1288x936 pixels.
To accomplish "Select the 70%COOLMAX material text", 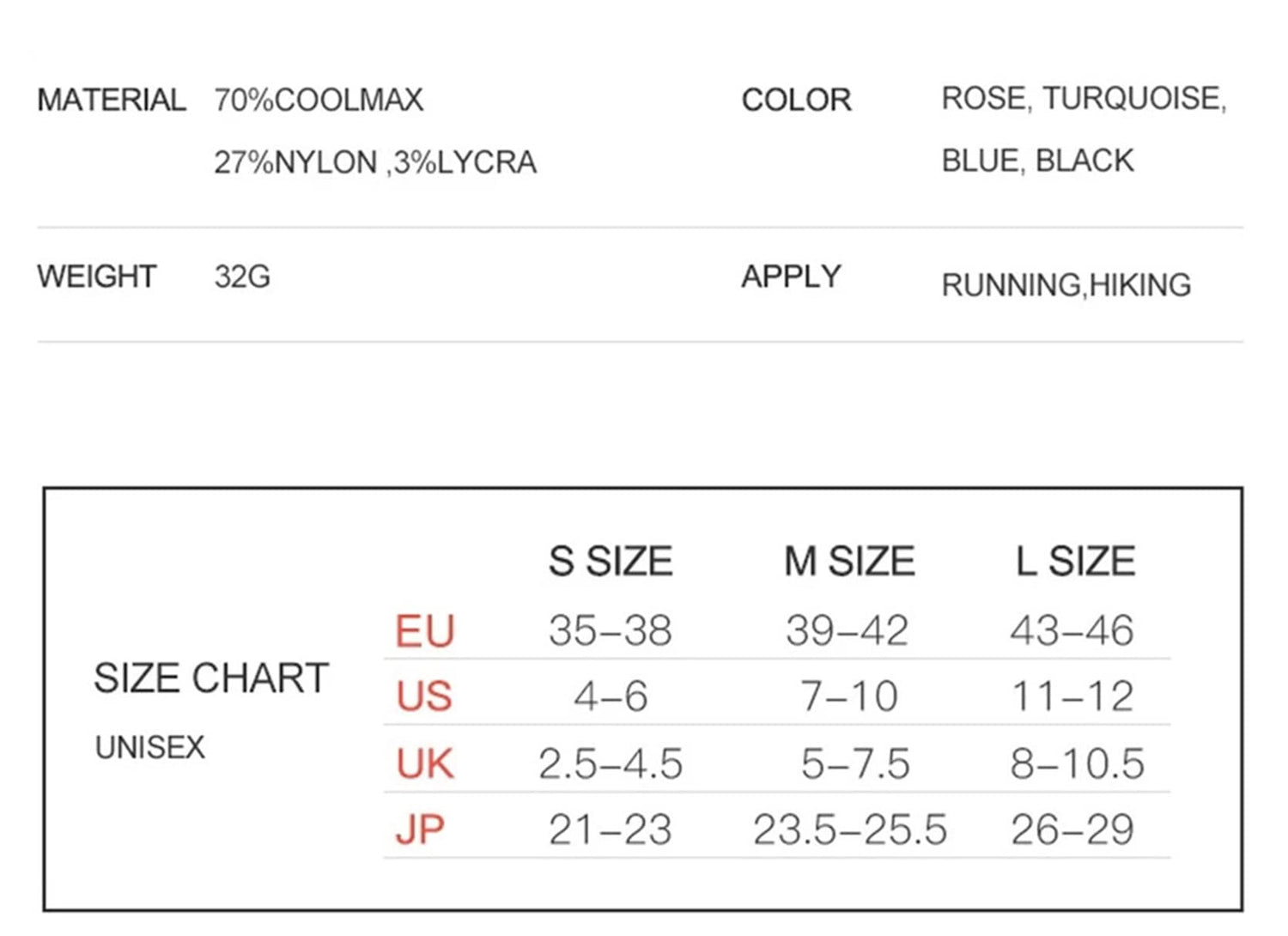I will pos(319,100).
